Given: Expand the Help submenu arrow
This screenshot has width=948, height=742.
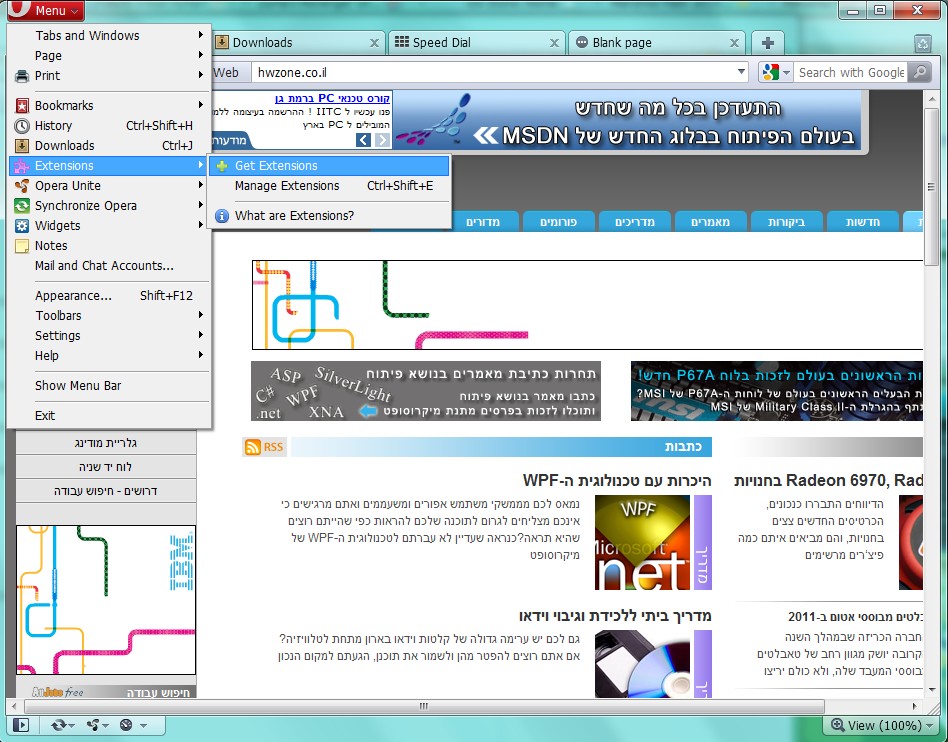Looking at the screenshot, I should pos(201,355).
